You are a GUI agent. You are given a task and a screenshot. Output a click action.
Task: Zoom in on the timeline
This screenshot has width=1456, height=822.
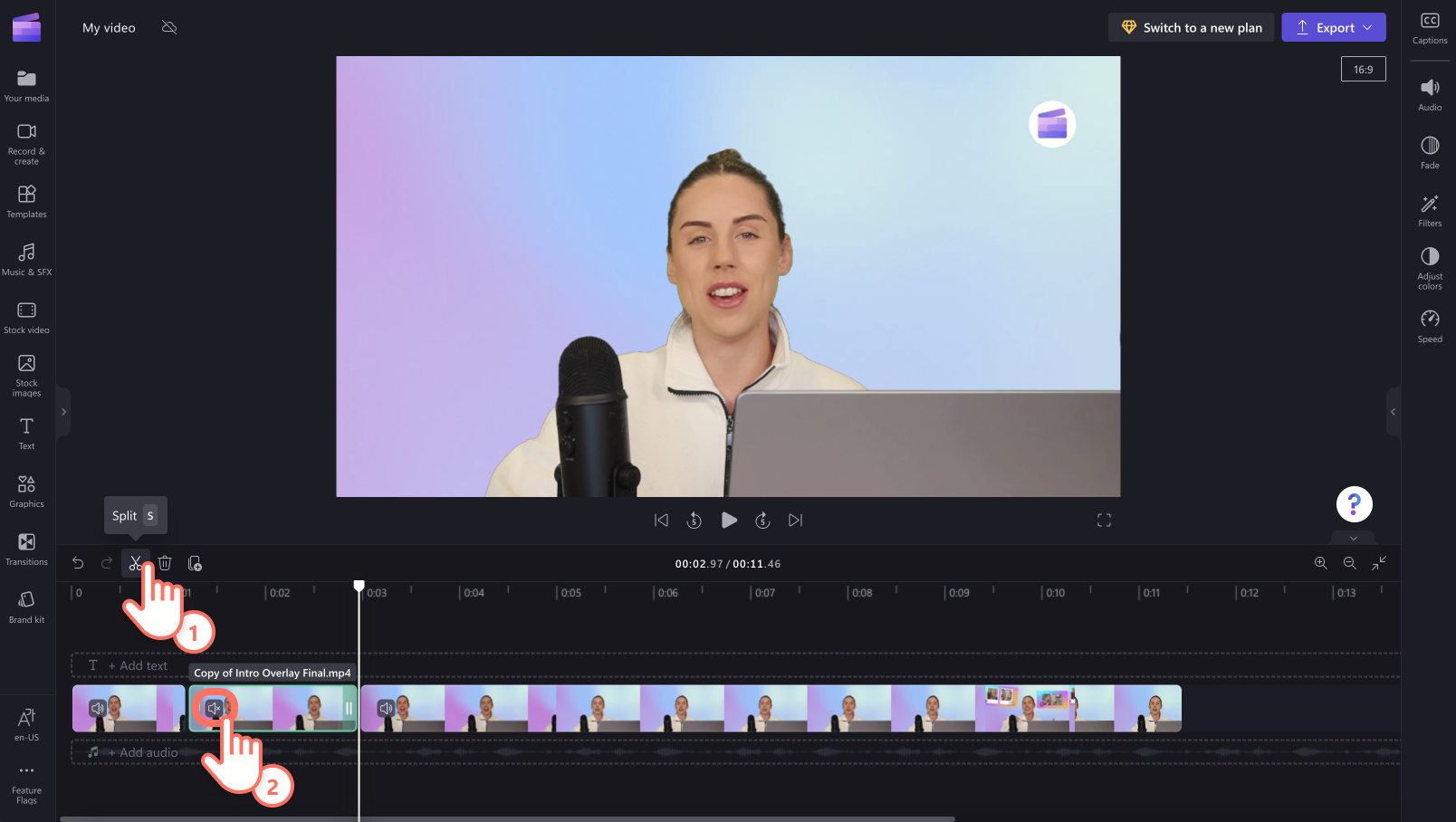point(1320,562)
